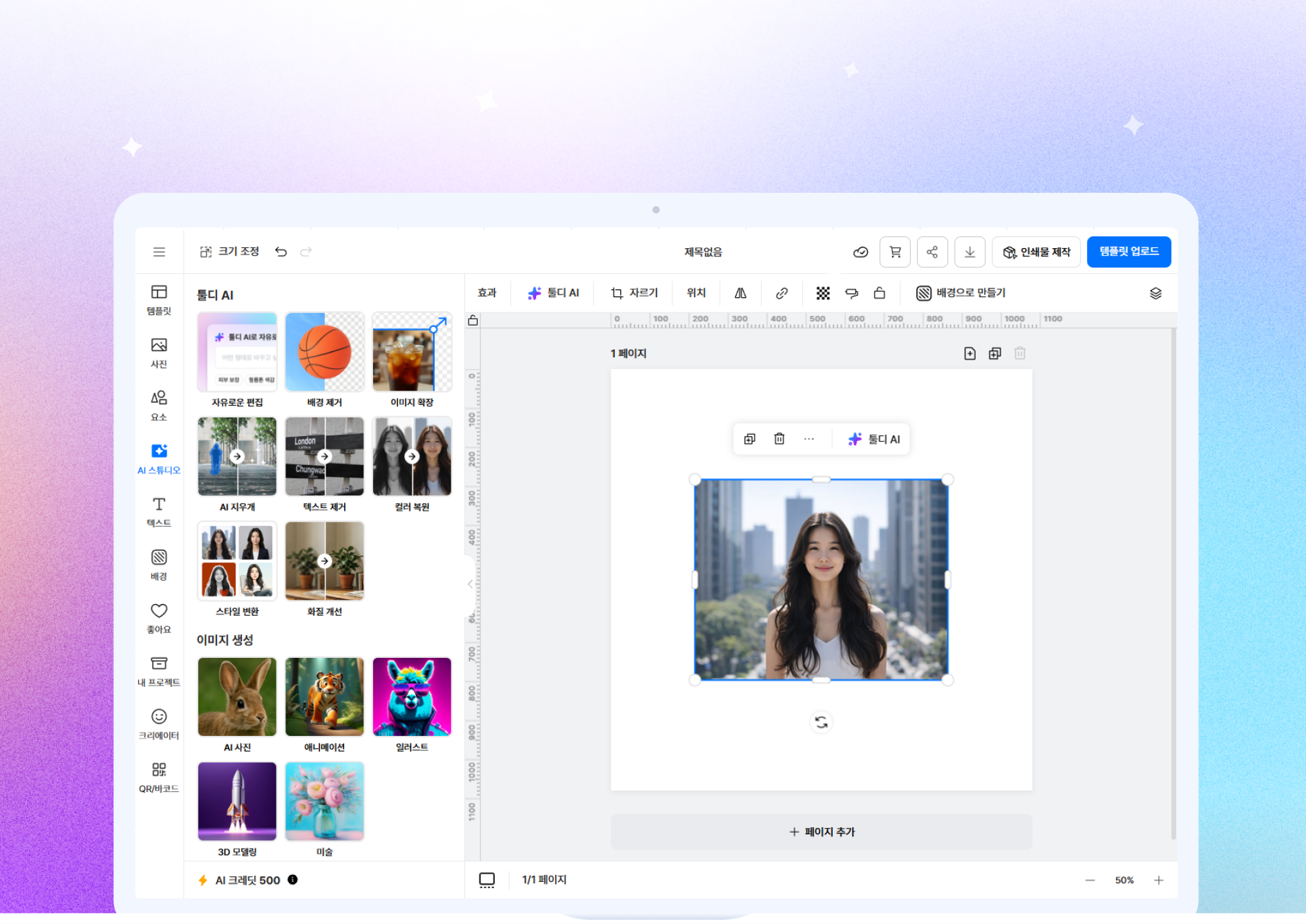Click the flip image icon
The height and width of the screenshot is (924, 1306).
[740, 293]
